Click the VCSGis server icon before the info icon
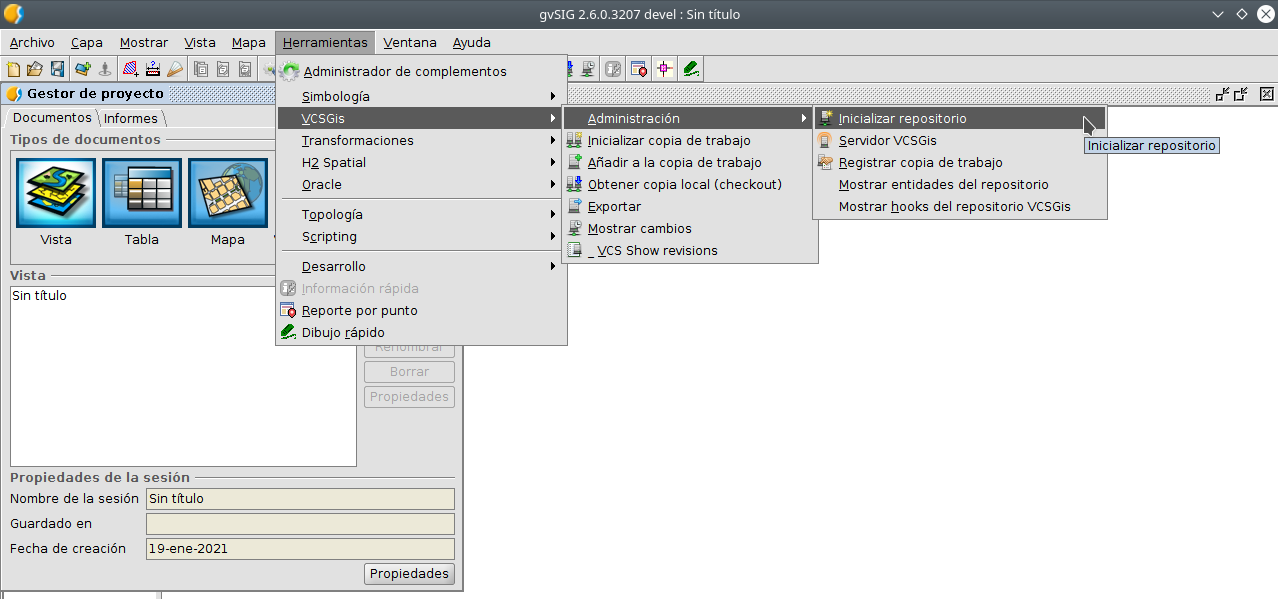 coord(588,69)
